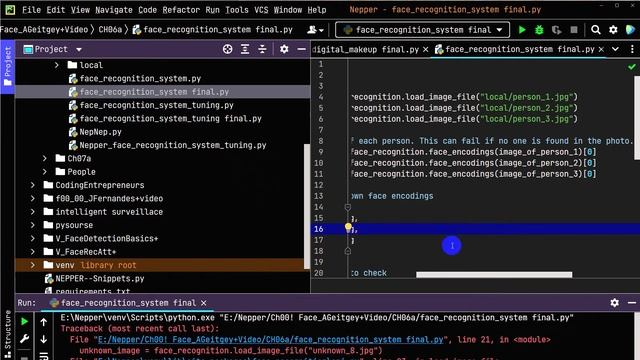Show hidden editor tabs dropdown arrow
This screenshot has height=360, width=640.
(x=615, y=49)
